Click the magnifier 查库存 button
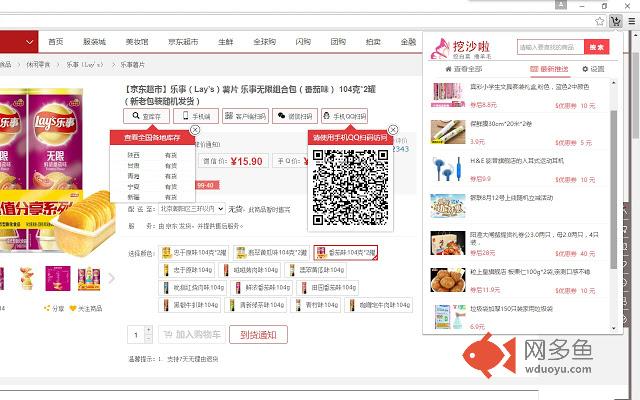This screenshot has width=640, height=400. click(146, 116)
